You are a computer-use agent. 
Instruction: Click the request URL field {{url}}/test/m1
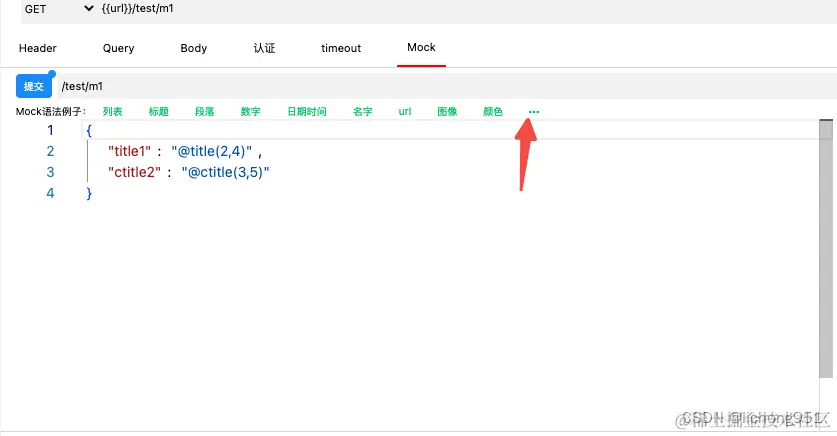pos(467,9)
